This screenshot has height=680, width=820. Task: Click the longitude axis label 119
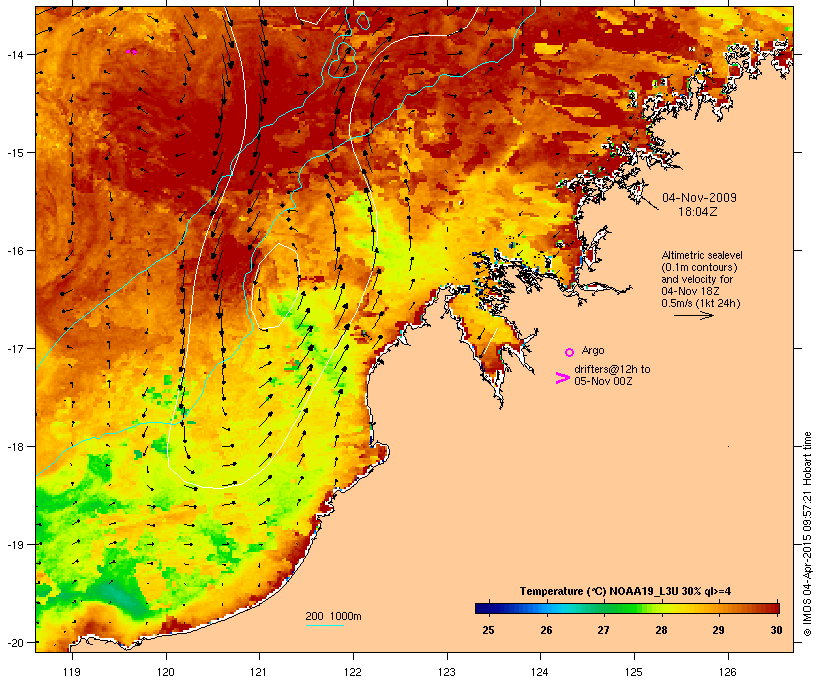[x=72, y=672]
